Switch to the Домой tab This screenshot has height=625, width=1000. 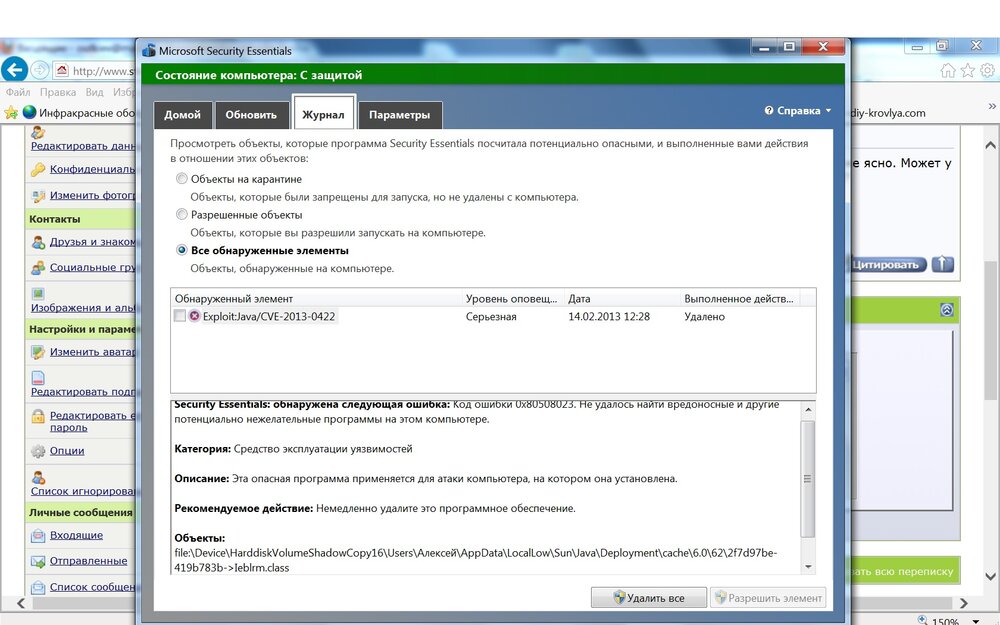click(182, 115)
